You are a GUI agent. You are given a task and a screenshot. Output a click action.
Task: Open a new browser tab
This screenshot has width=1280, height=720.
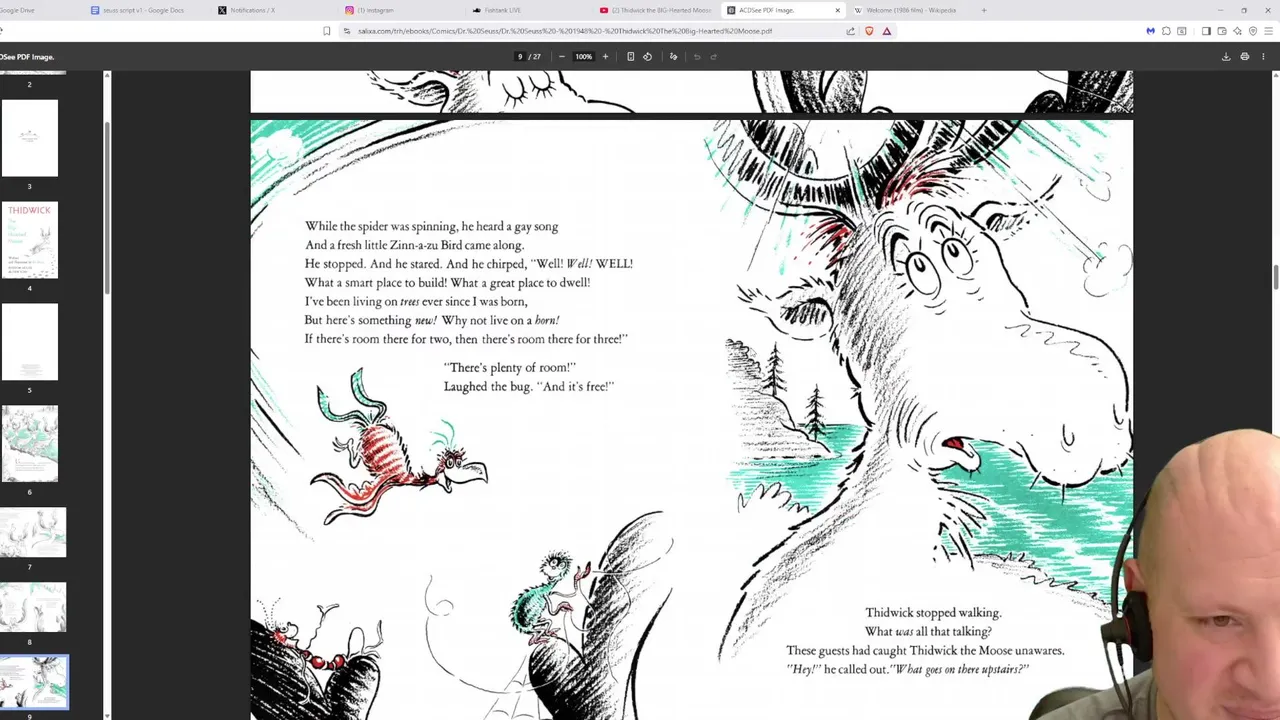point(984,10)
